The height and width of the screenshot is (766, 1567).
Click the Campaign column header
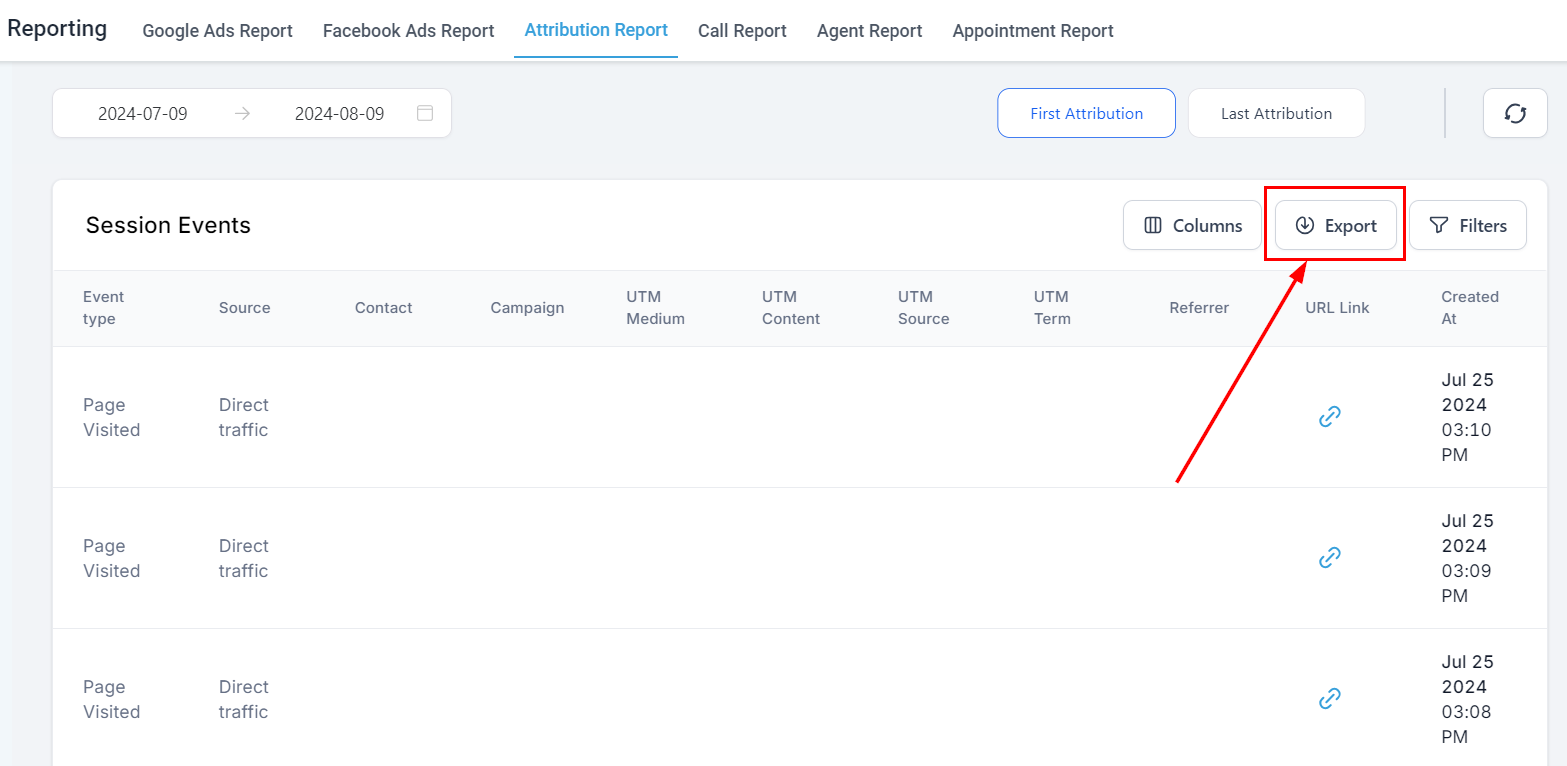(527, 308)
